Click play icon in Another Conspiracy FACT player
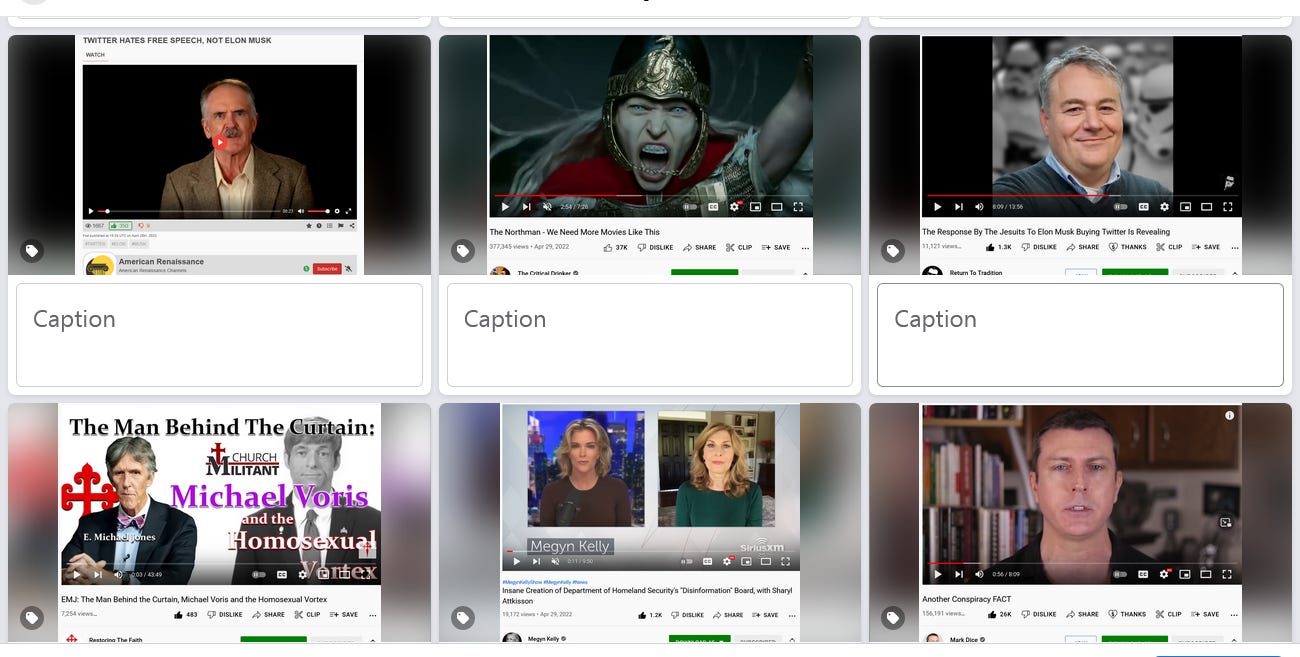This screenshot has height=657, width=1300. [937, 574]
